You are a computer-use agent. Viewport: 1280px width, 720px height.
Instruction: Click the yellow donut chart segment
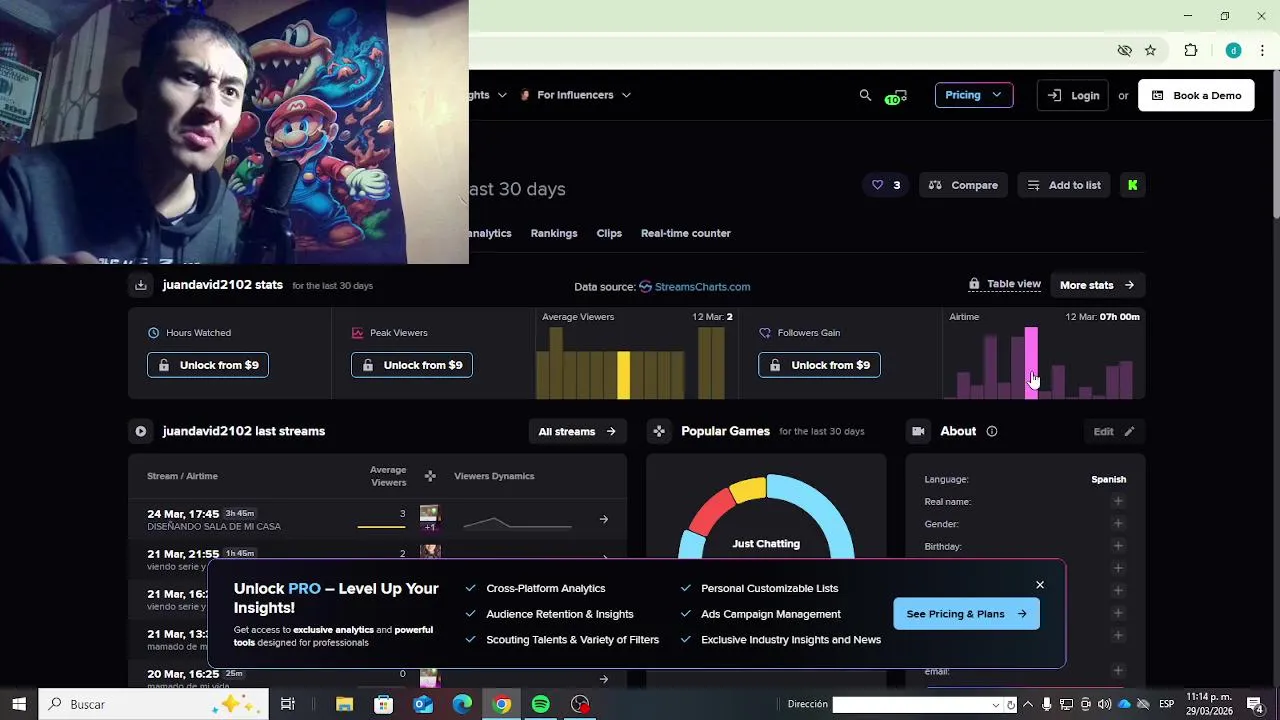(x=748, y=489)
